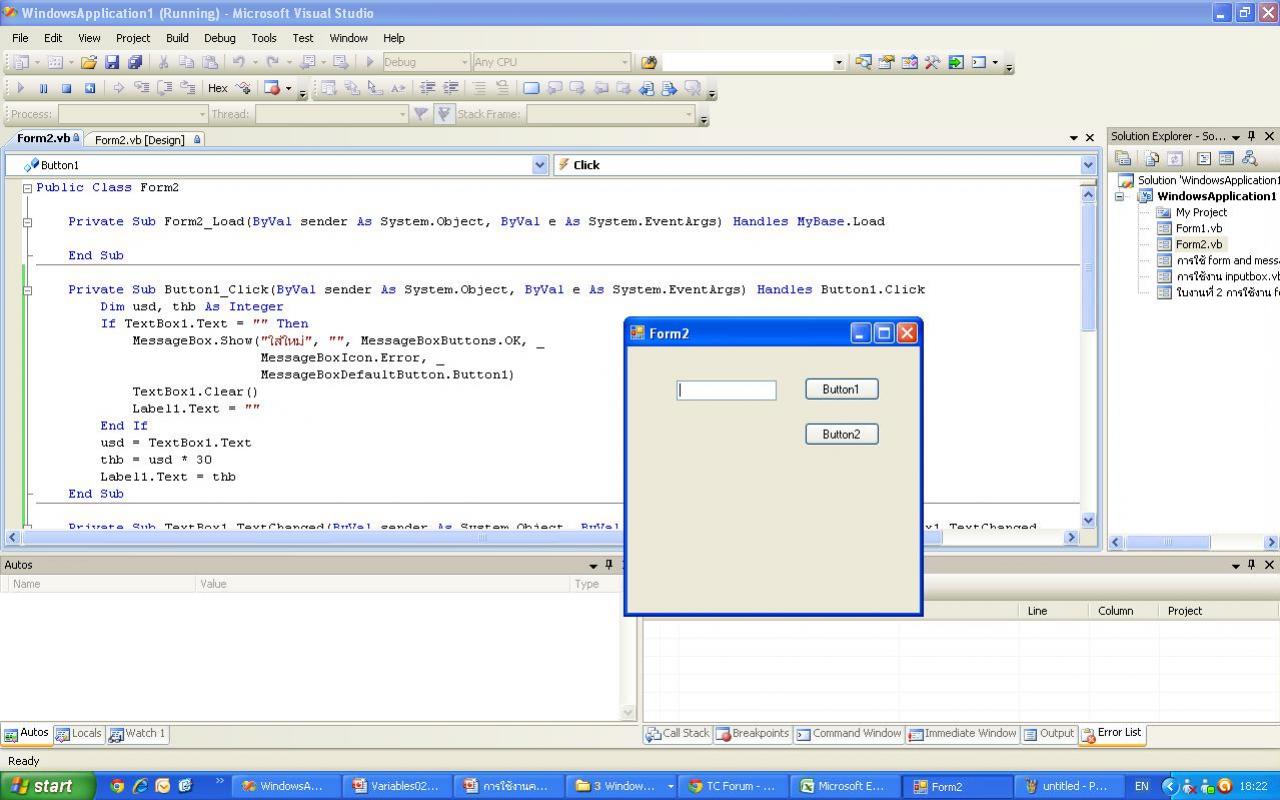Switch to the Locals tab

pos(78,734)
